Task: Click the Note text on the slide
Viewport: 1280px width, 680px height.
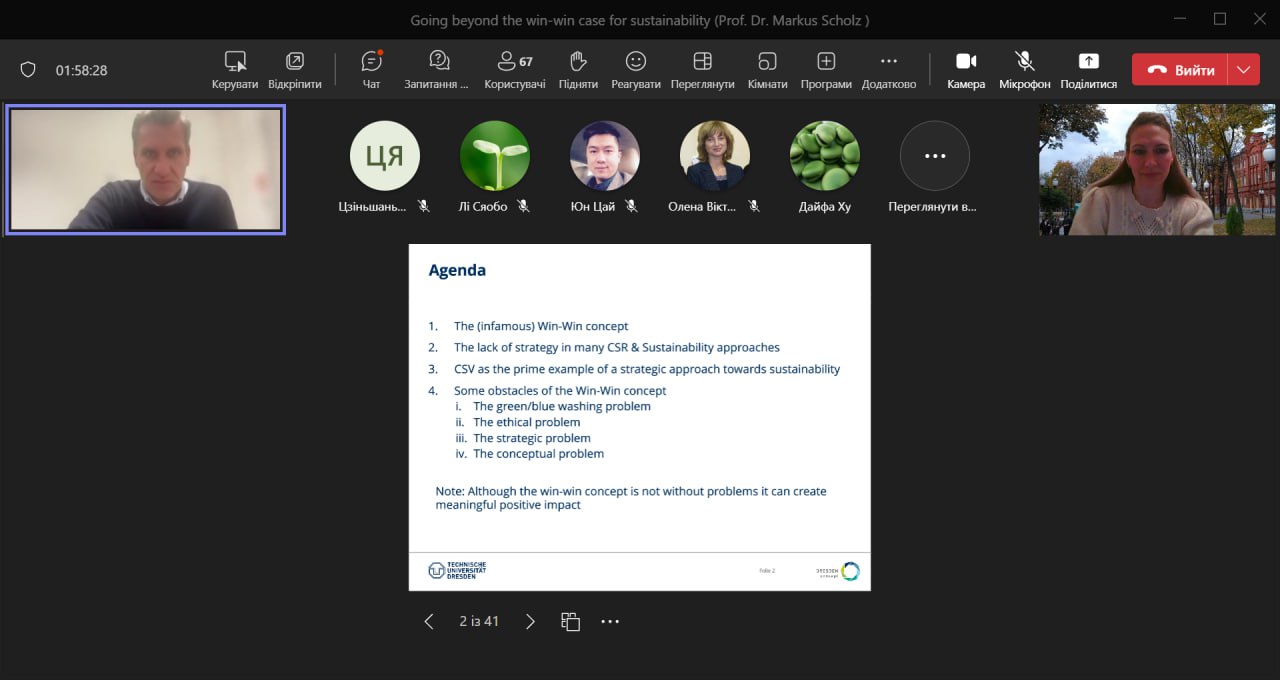Action: pos(631,498)
